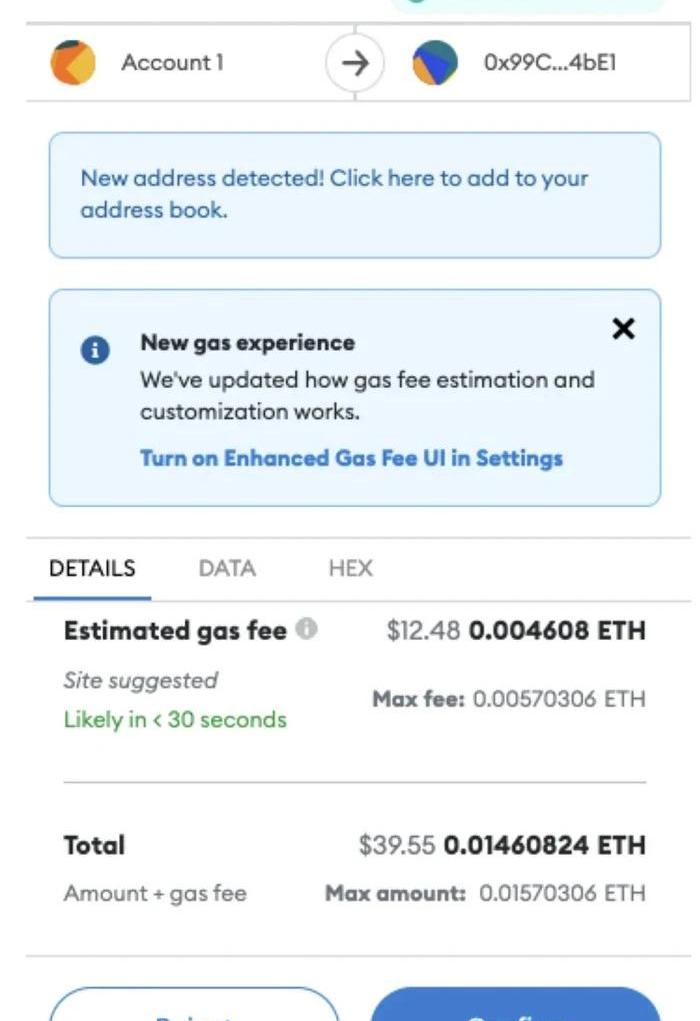
Task: Click the total 0.01460824 ETH amount
Action: tap(544, 846)
